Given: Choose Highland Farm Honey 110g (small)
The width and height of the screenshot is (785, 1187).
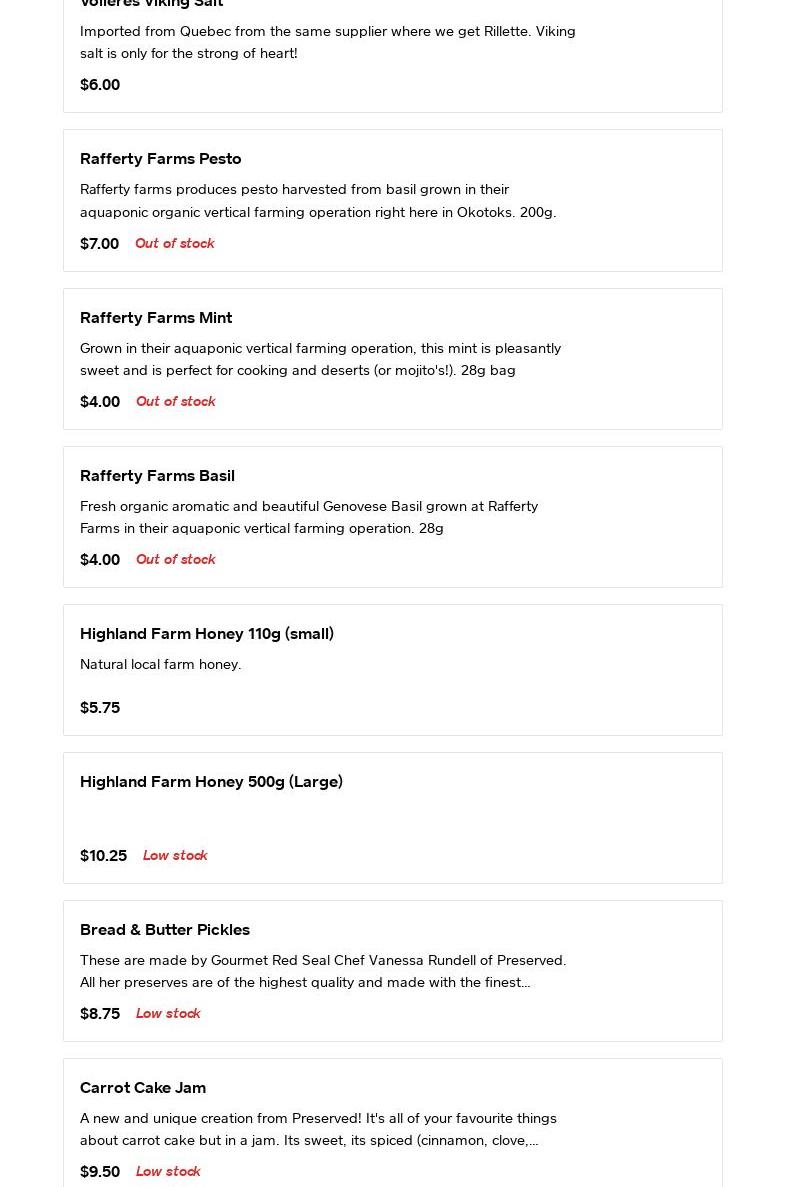Looking at the screenshot, I should [x=392, y=669].
